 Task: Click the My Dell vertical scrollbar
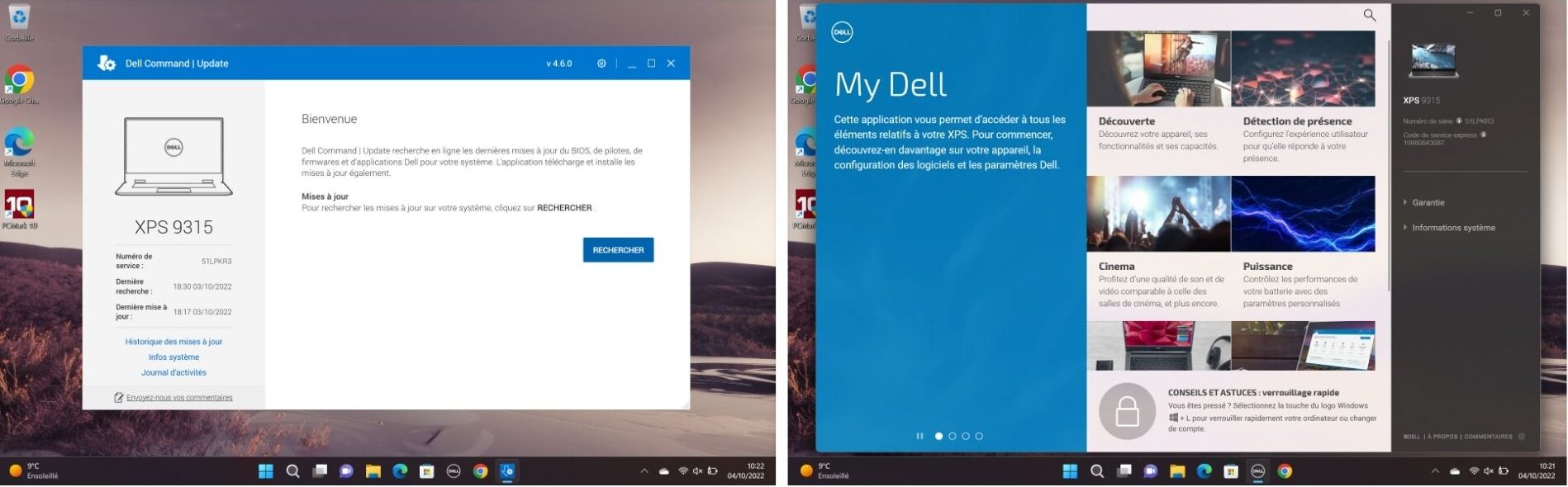pyautogui.click(x=1390, y=165)
